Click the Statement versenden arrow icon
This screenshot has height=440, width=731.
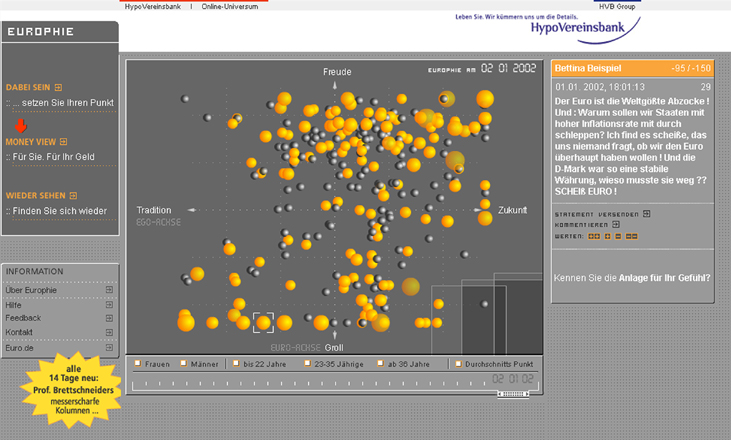pos(647,213)
